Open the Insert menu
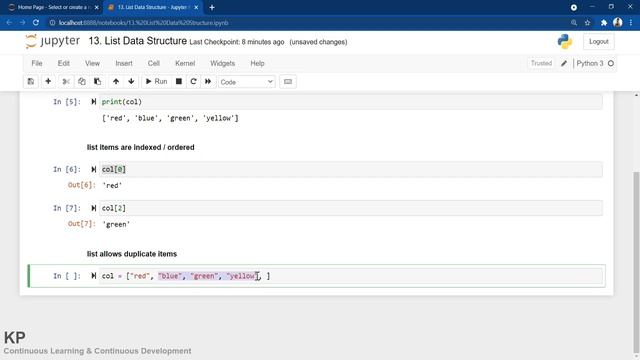640x360 pixels. coord(124,63)
